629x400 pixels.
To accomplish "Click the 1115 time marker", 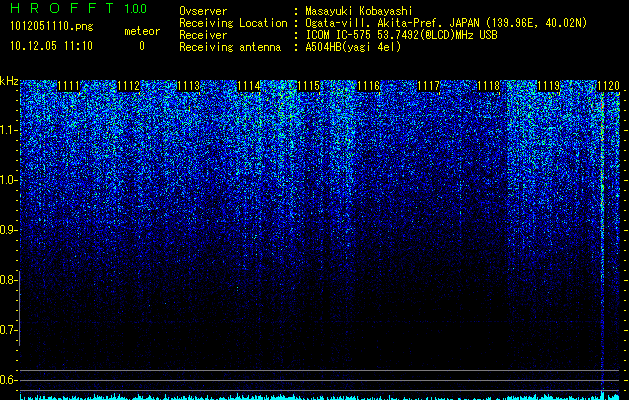I will (308, 86).
